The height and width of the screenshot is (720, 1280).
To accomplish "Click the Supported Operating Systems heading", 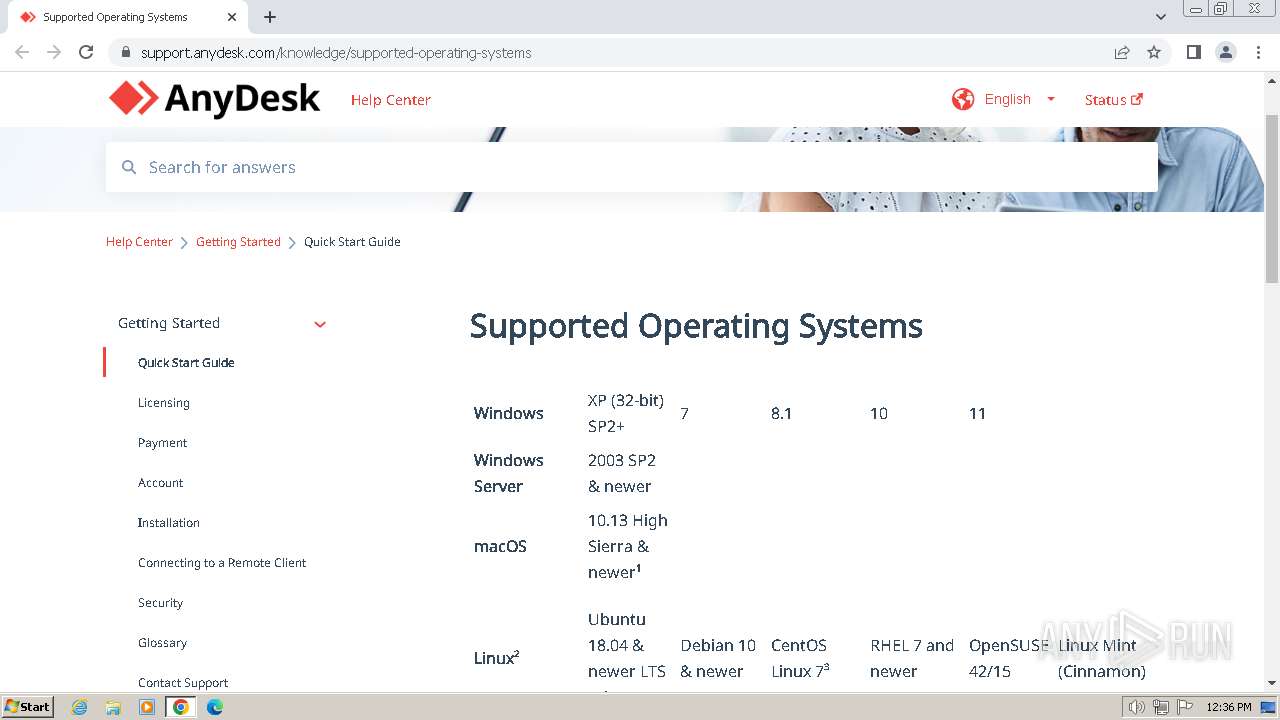I will point(696,326).
